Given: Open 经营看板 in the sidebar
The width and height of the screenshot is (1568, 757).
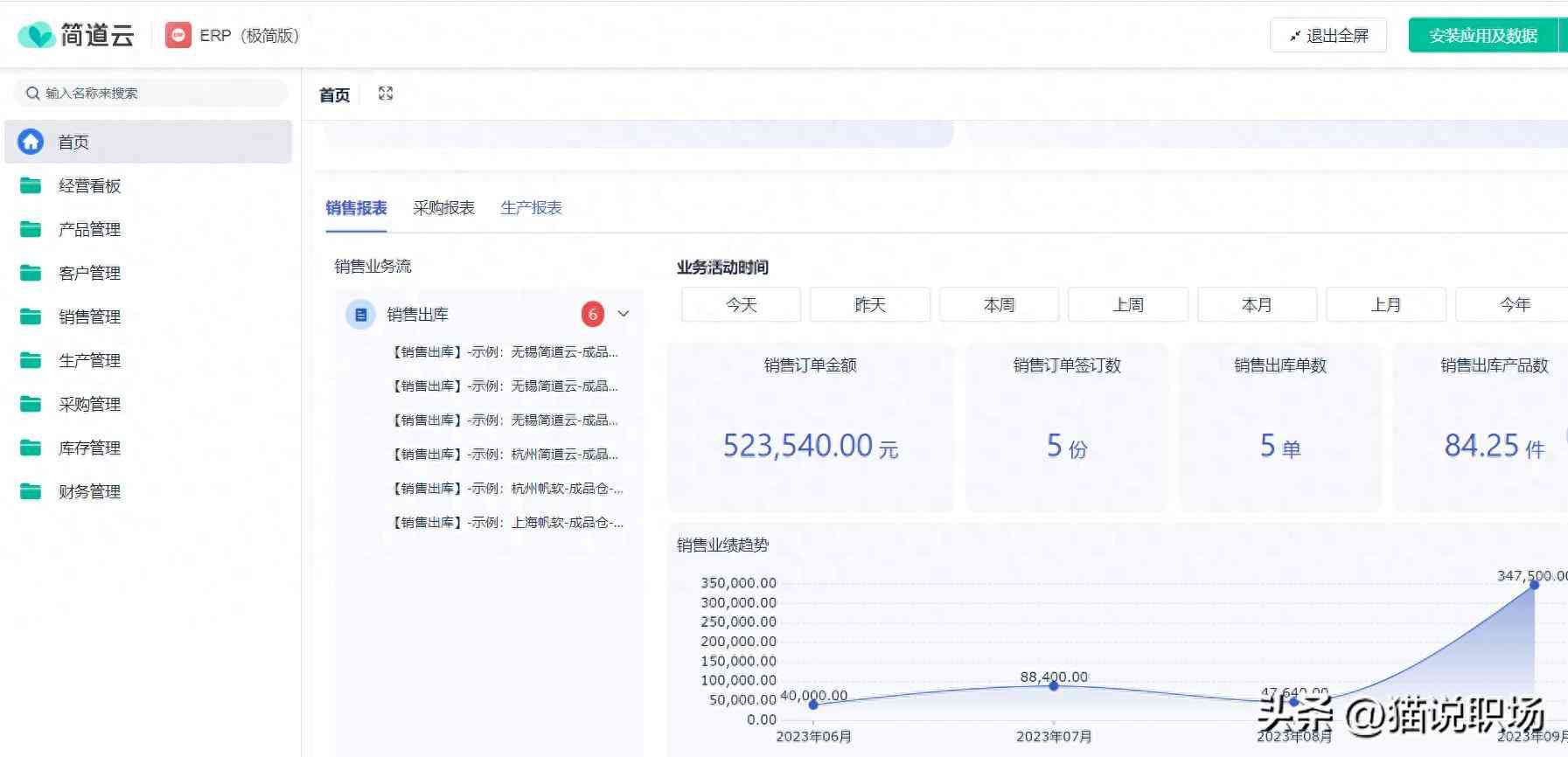Looking at the screenshot, I should 149,185.
